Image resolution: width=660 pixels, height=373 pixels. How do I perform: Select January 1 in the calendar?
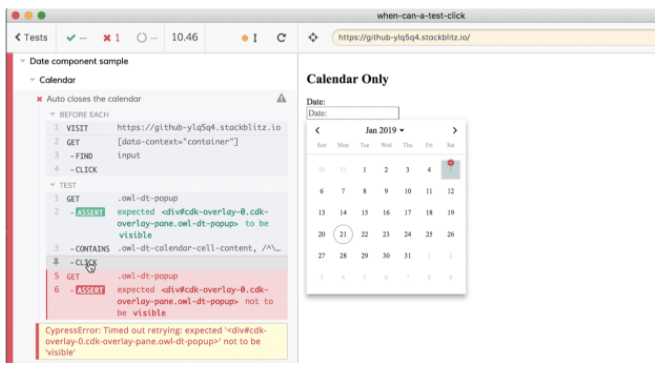point(365,170)
